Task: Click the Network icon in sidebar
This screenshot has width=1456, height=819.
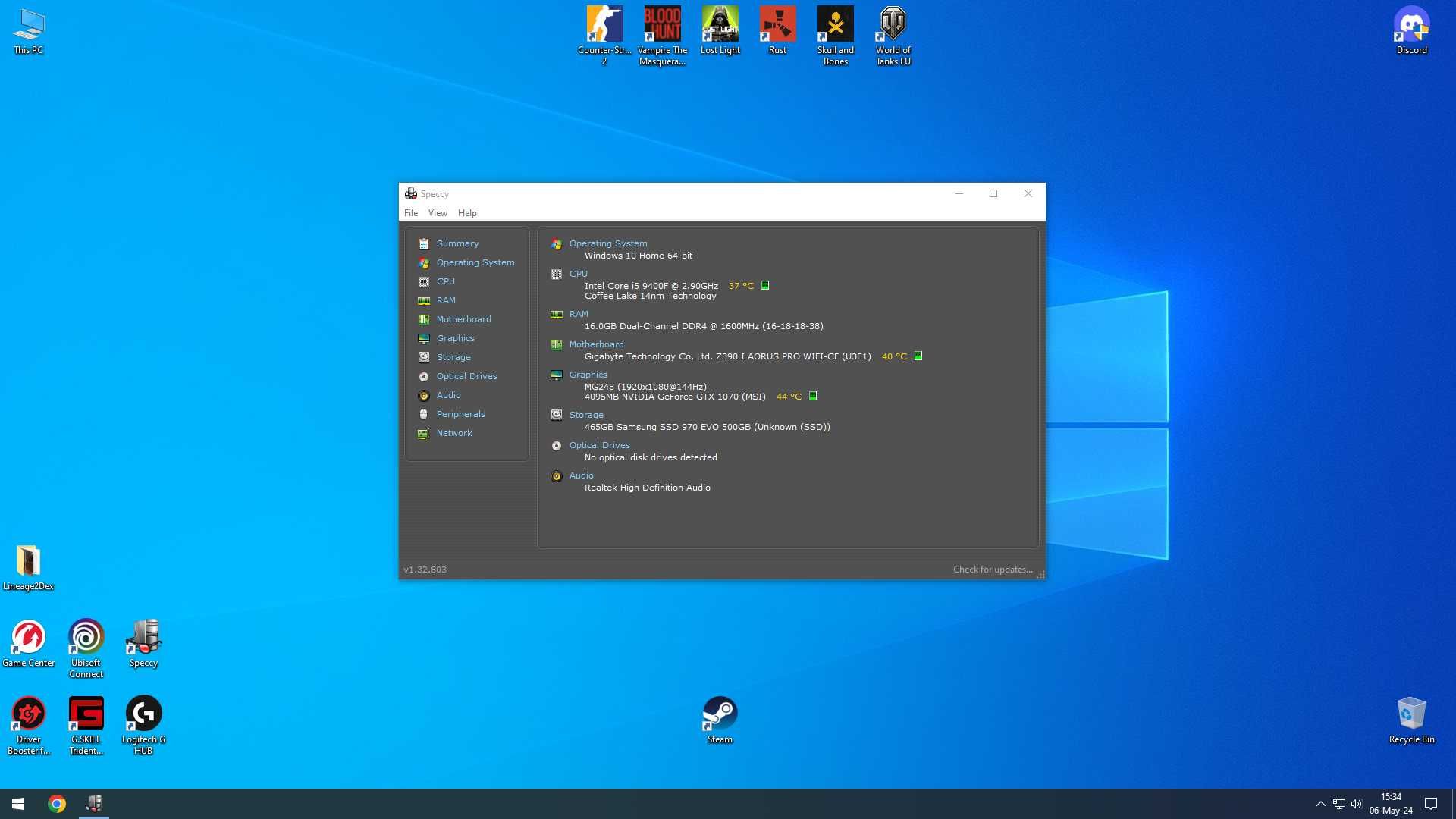Action: pyautogui.click(x=424, y=433)
